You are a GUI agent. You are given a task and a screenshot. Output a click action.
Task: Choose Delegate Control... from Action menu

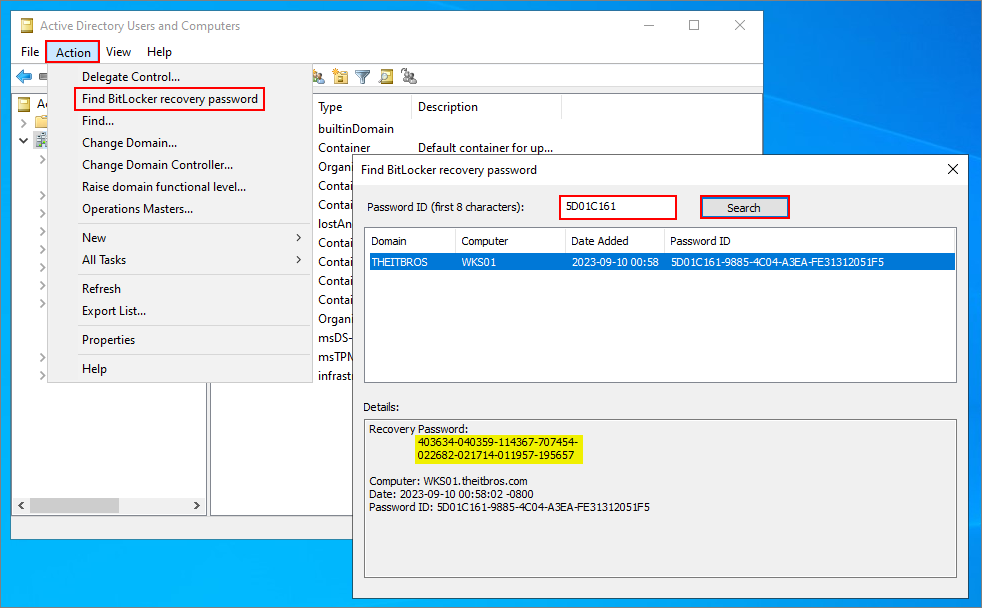tap(131, 76)
